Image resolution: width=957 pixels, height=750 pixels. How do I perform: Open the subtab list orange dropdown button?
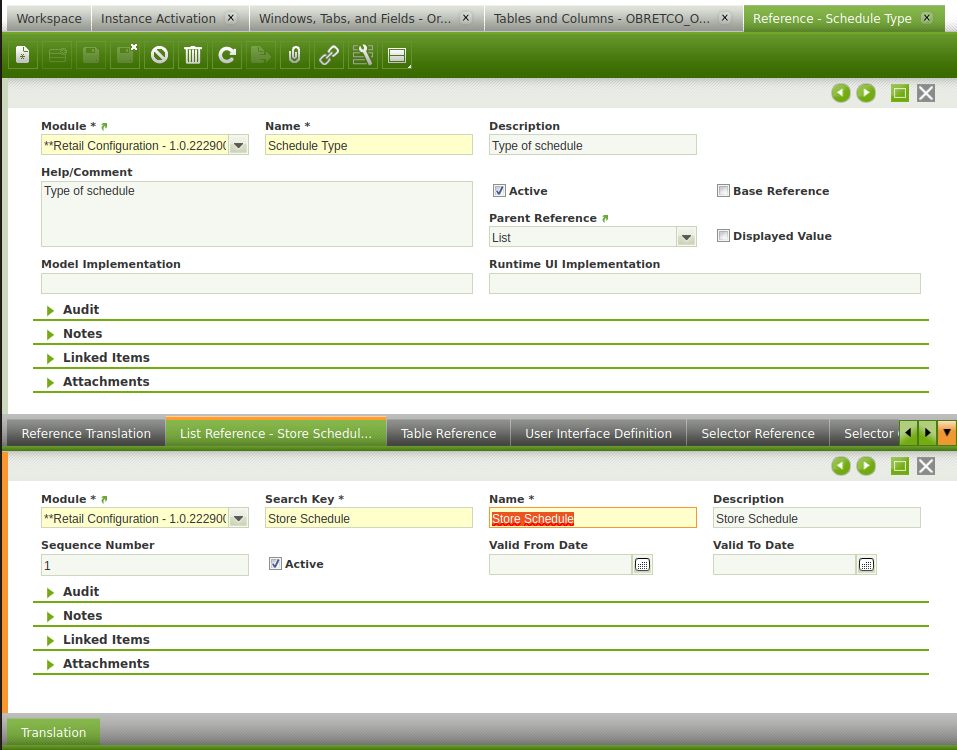(x=946, y=433)
